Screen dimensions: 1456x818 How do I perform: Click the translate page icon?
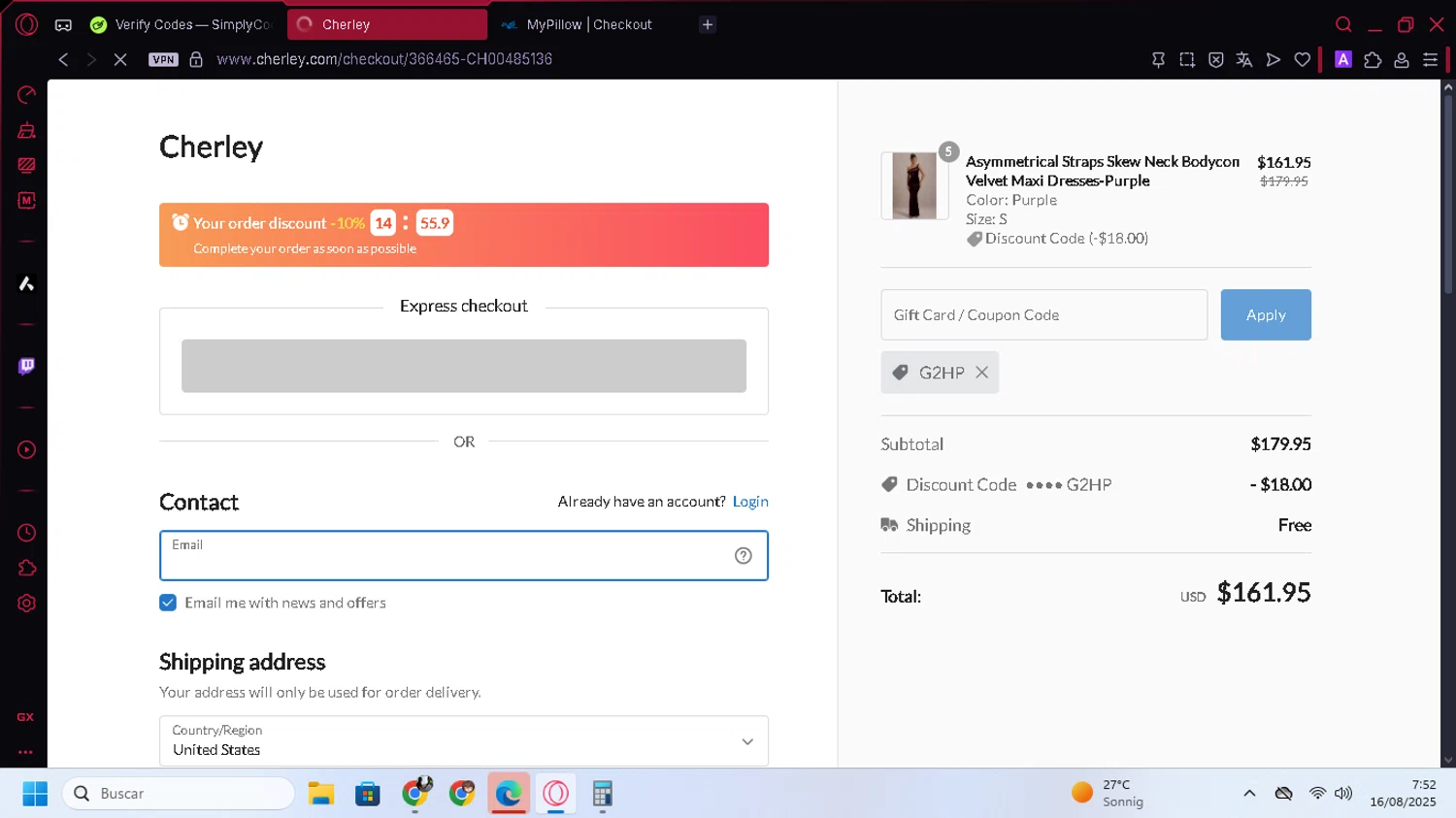click(1244, 59)
